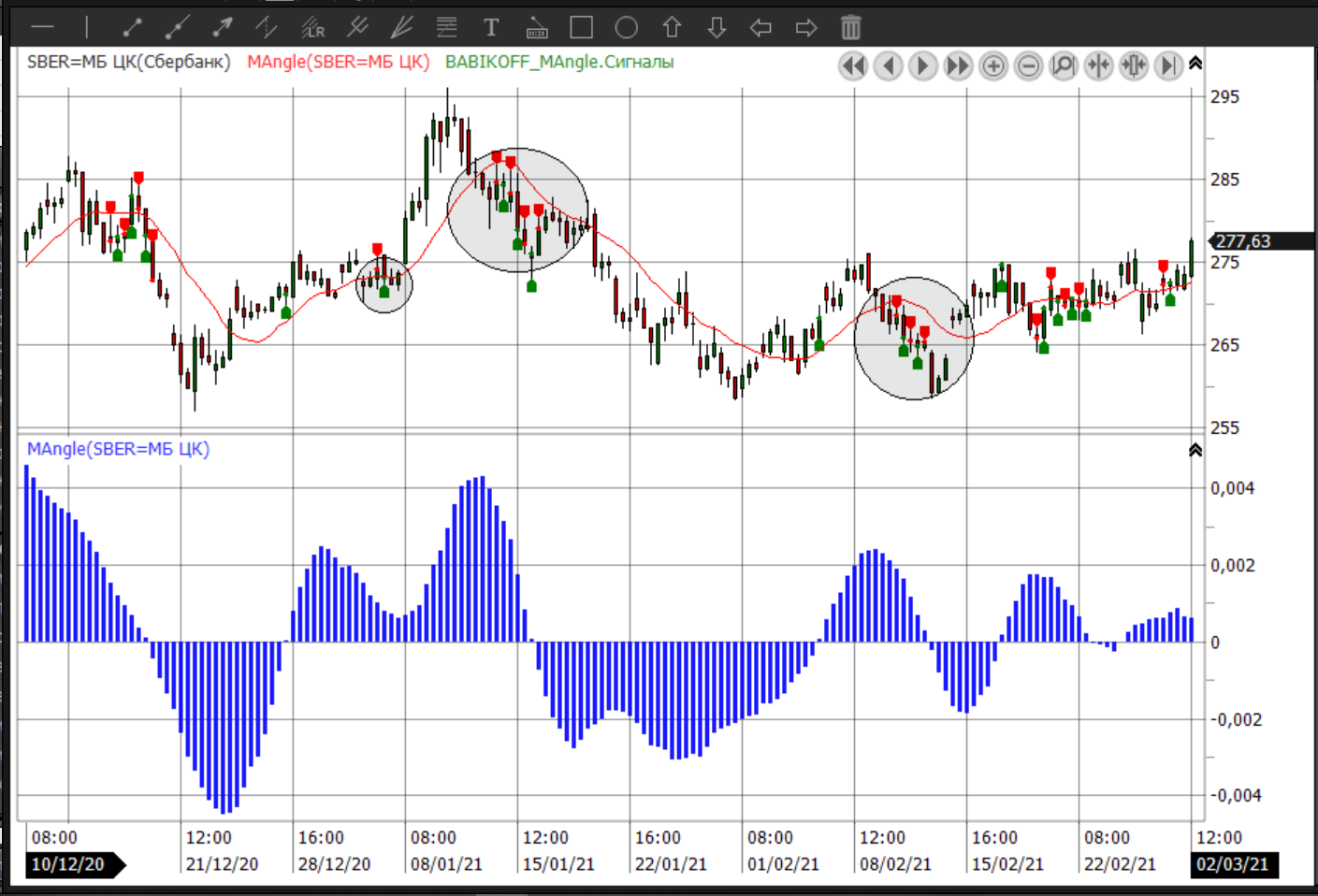Screen dimensions: 1318x896
Task: Jump to the latest bar on chart
Action: click(1168, 65)
